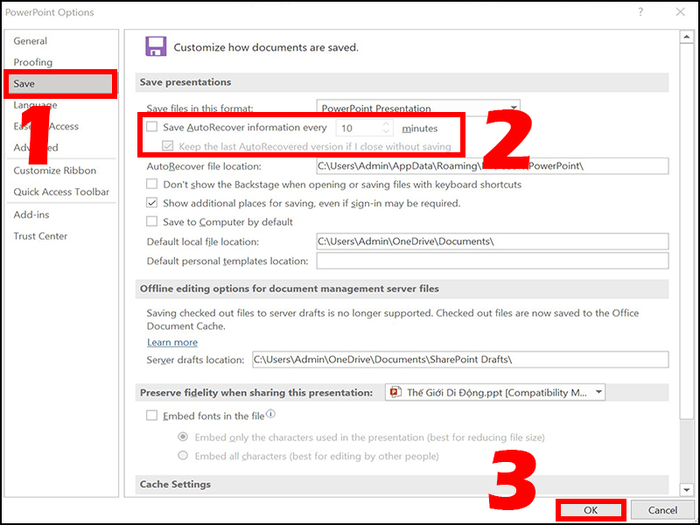Enable Save AutoRecover information checkbox
Screen dimensions: 700x525
click(x=152, y=127)
